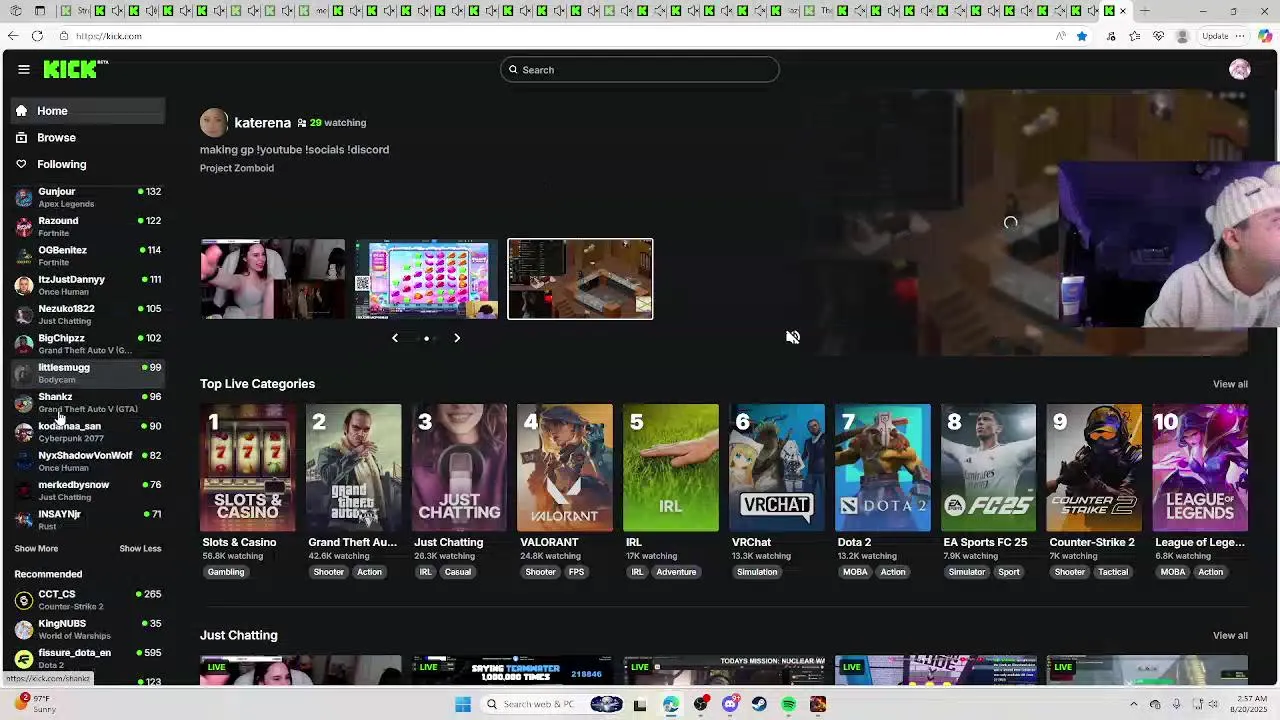Open the VRChat category card
The width and height of the screenshot is (1280, 720).
point(777,467)
